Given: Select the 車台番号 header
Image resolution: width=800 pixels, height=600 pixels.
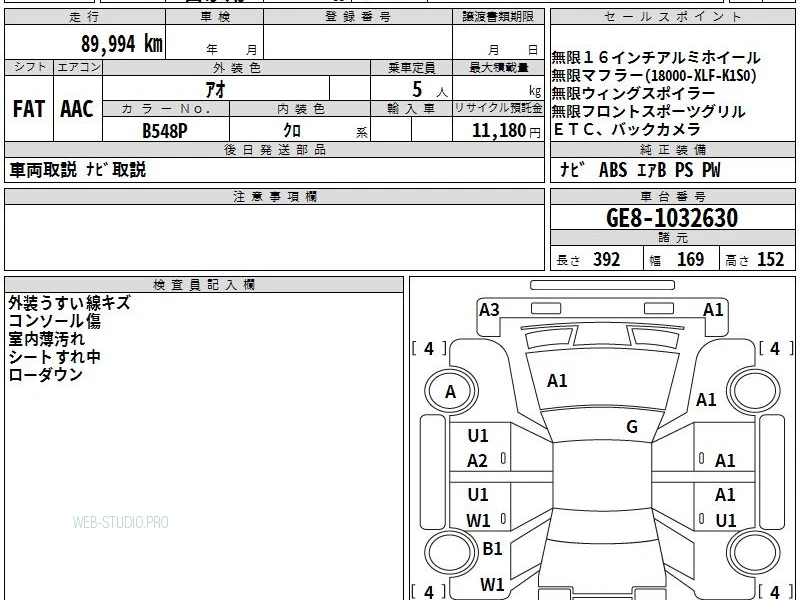Looking at the screenshot, I should click(672, 196).
